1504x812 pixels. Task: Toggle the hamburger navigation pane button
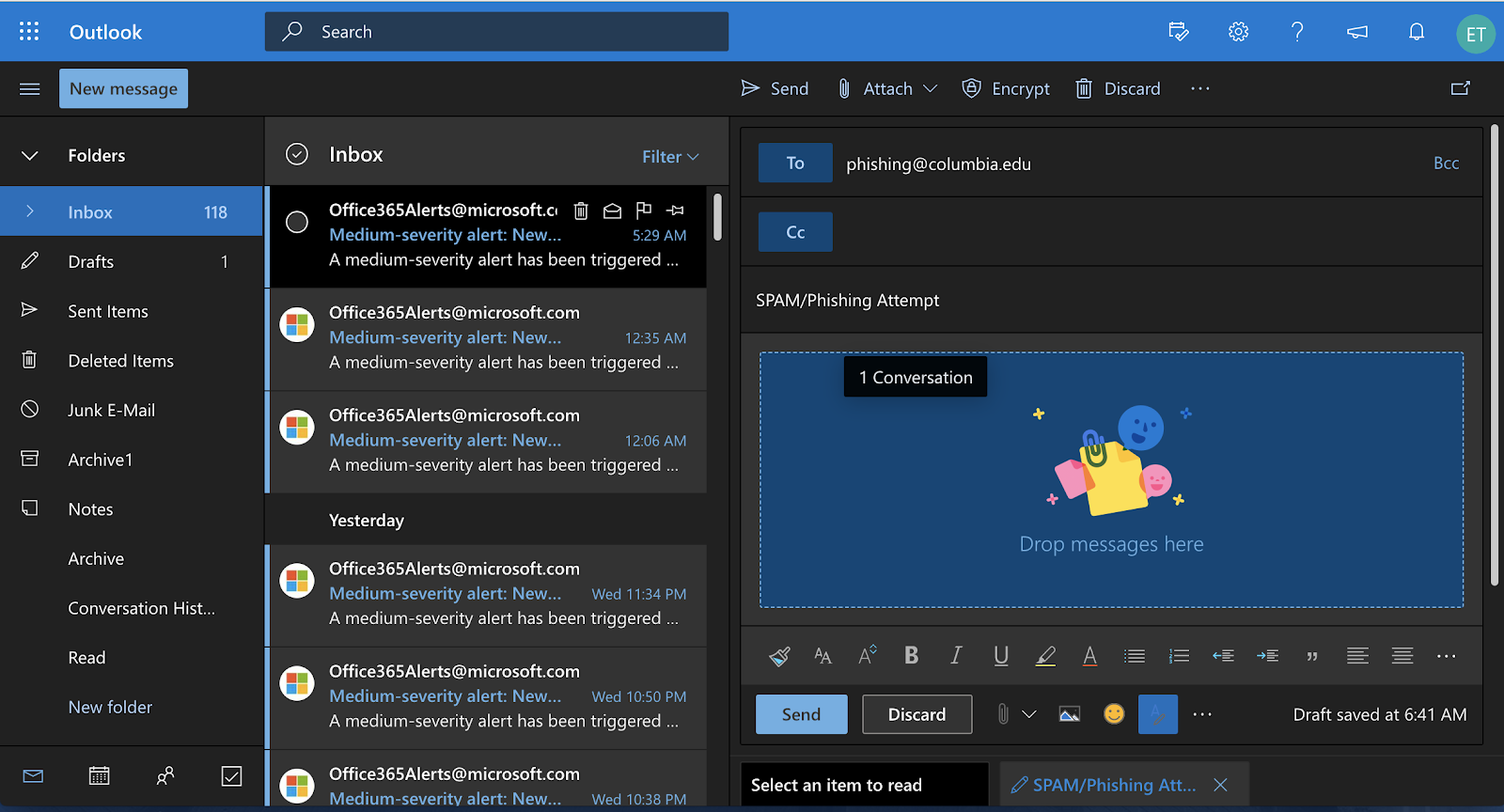30,88
